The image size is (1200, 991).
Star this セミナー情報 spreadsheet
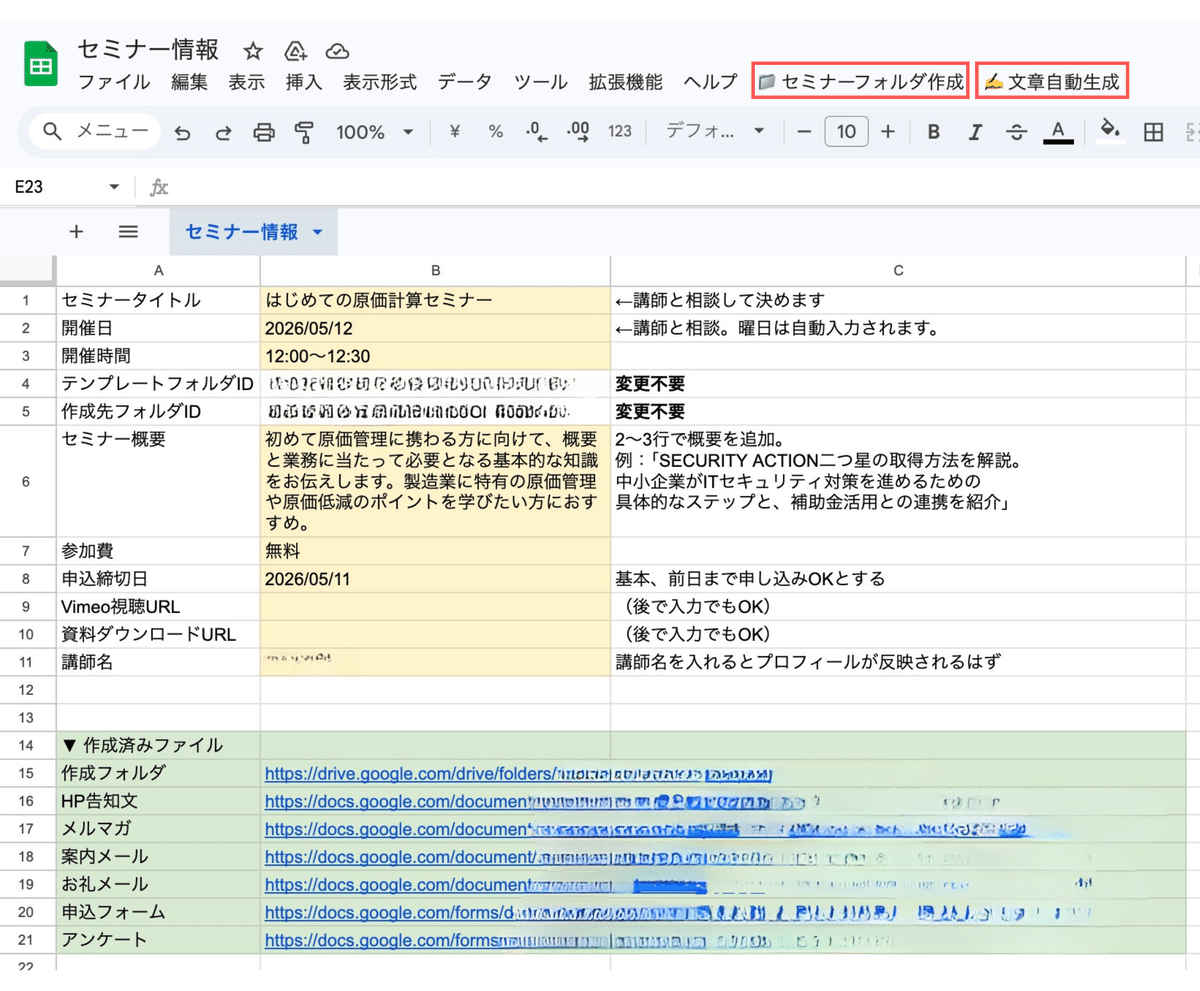tap(253, 51)
